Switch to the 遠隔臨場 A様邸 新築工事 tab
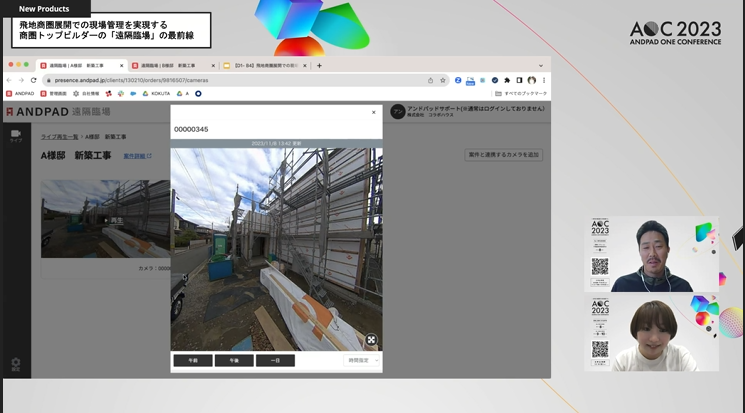Image resolution: width=745 pixels, height=413 pixels. [82, 66]
